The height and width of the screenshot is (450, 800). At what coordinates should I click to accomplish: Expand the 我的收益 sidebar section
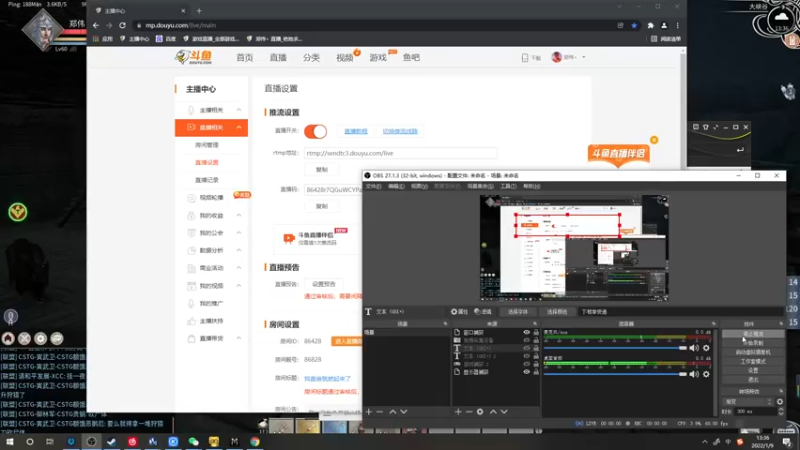pos(239,215)
